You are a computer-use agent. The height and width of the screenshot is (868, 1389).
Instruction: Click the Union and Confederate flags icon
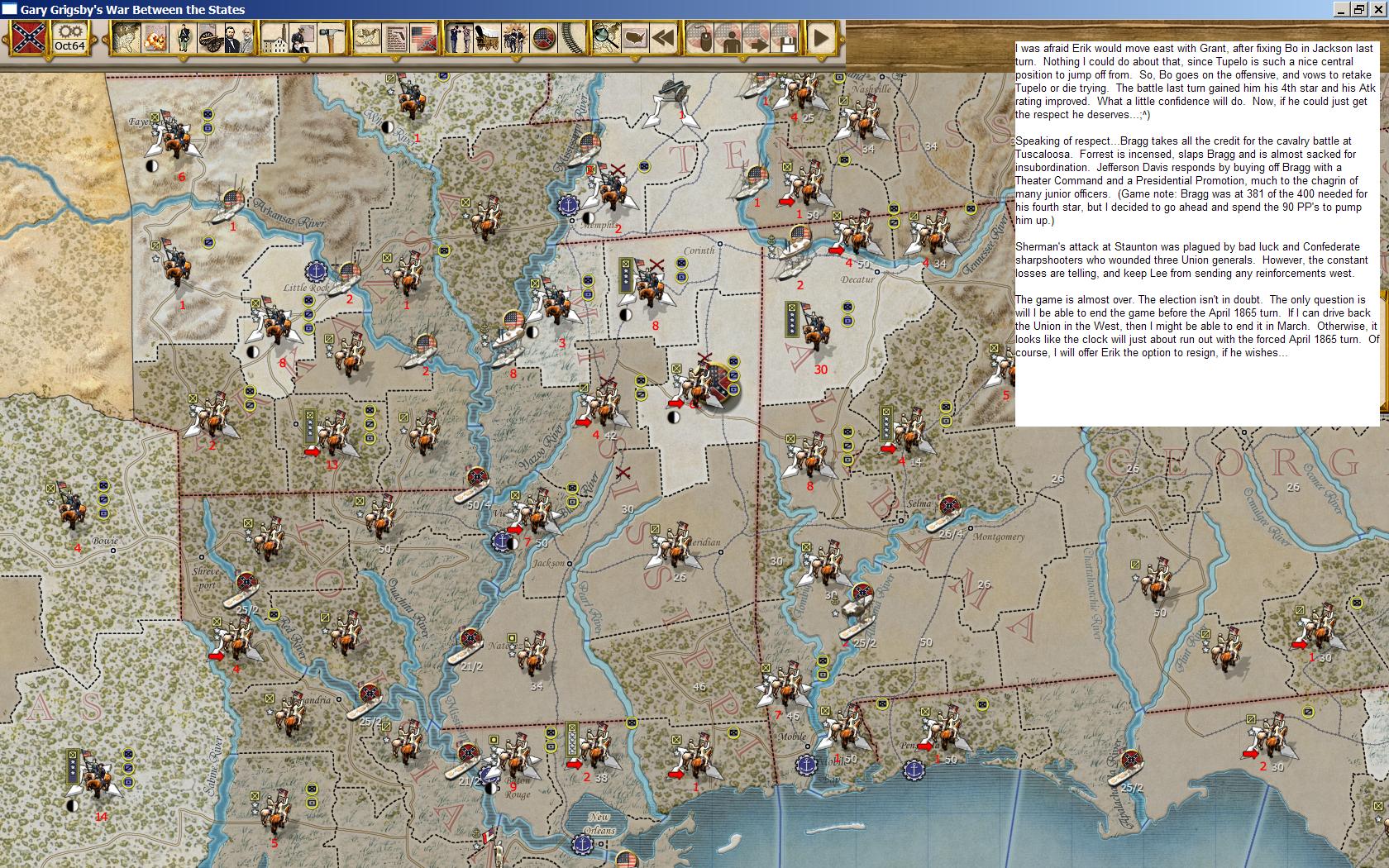[x=423, y=38]
